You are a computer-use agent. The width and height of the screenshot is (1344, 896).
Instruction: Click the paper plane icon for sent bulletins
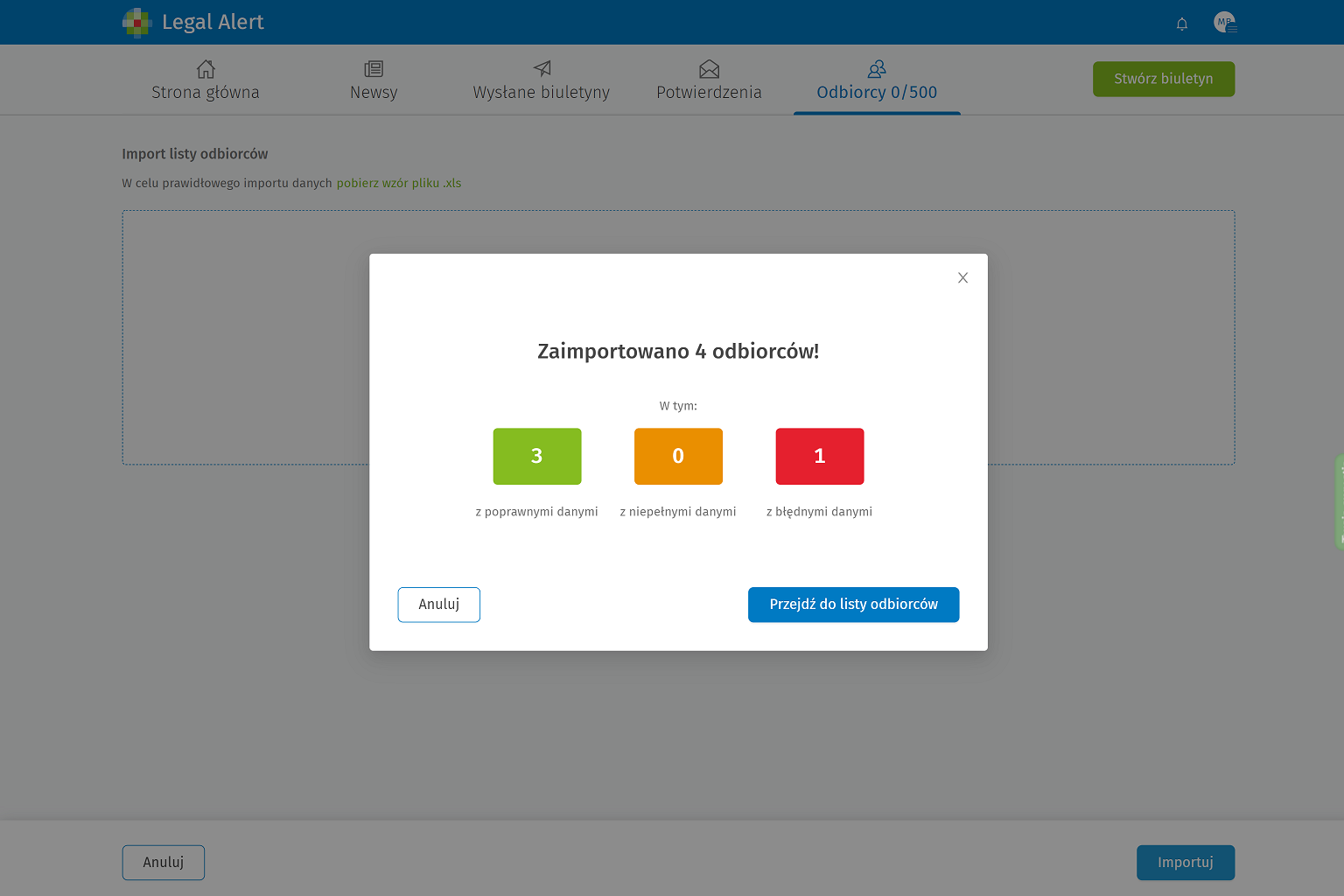(x=542, y=69)
